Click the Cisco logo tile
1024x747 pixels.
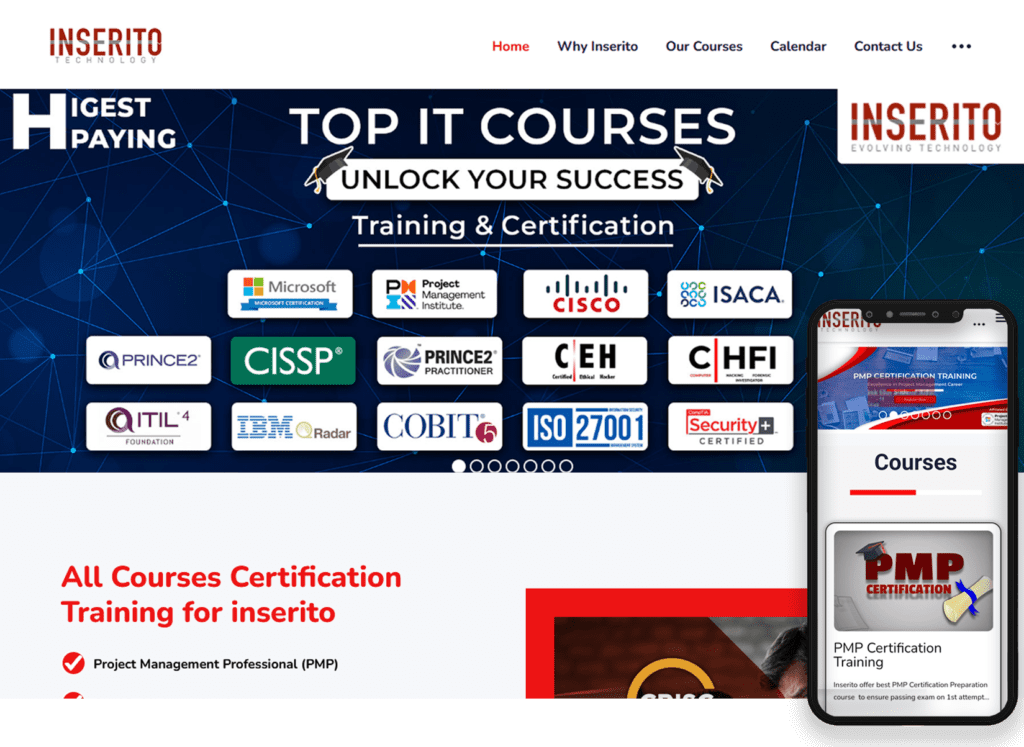pyautogui.click(x=586, y=294)
